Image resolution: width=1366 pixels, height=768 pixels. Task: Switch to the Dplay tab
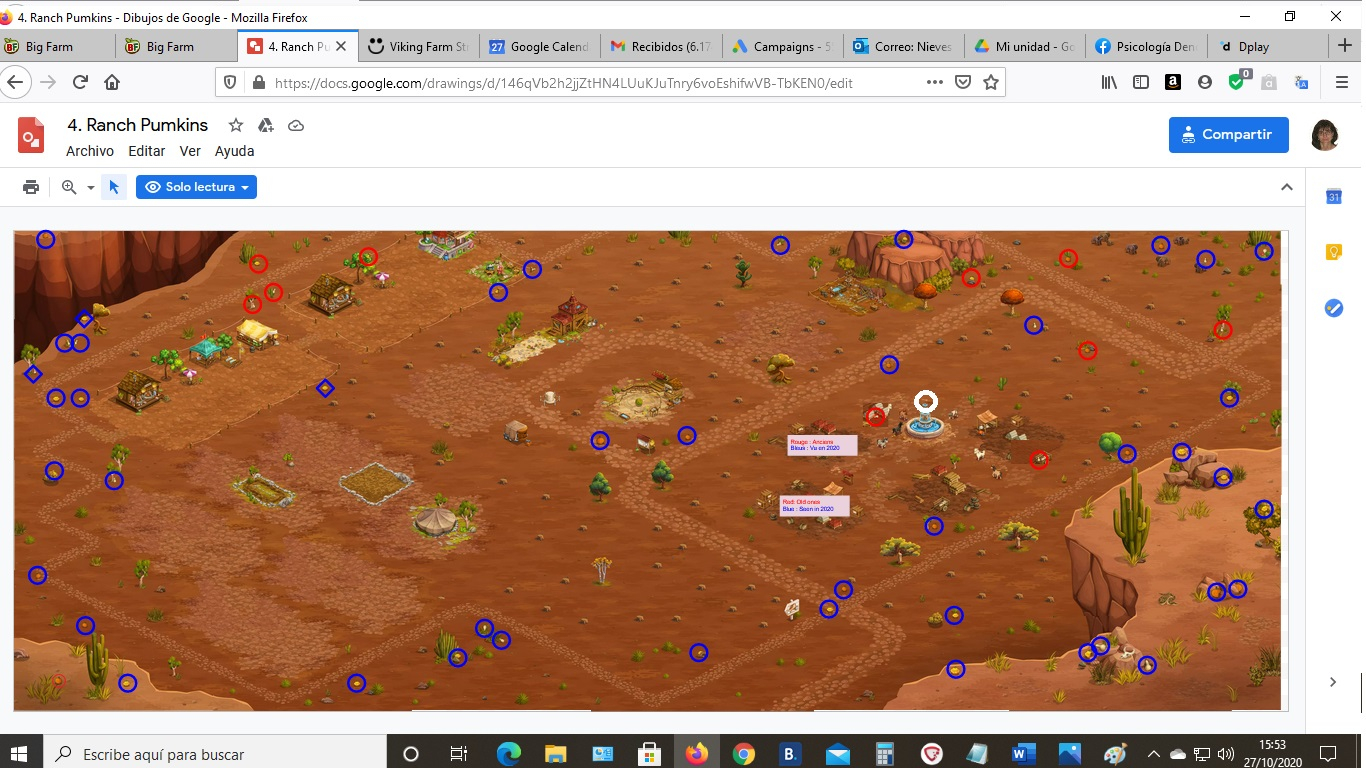click(1266, 46)
